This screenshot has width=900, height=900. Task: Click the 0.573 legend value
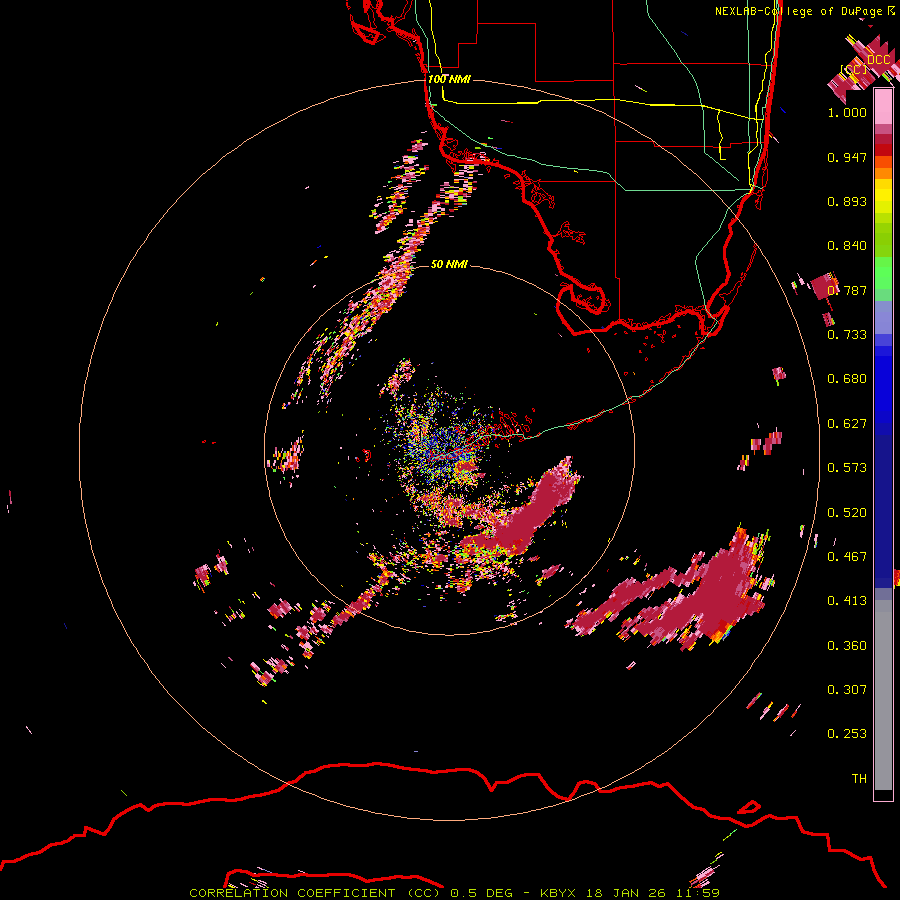click(847, 468)
